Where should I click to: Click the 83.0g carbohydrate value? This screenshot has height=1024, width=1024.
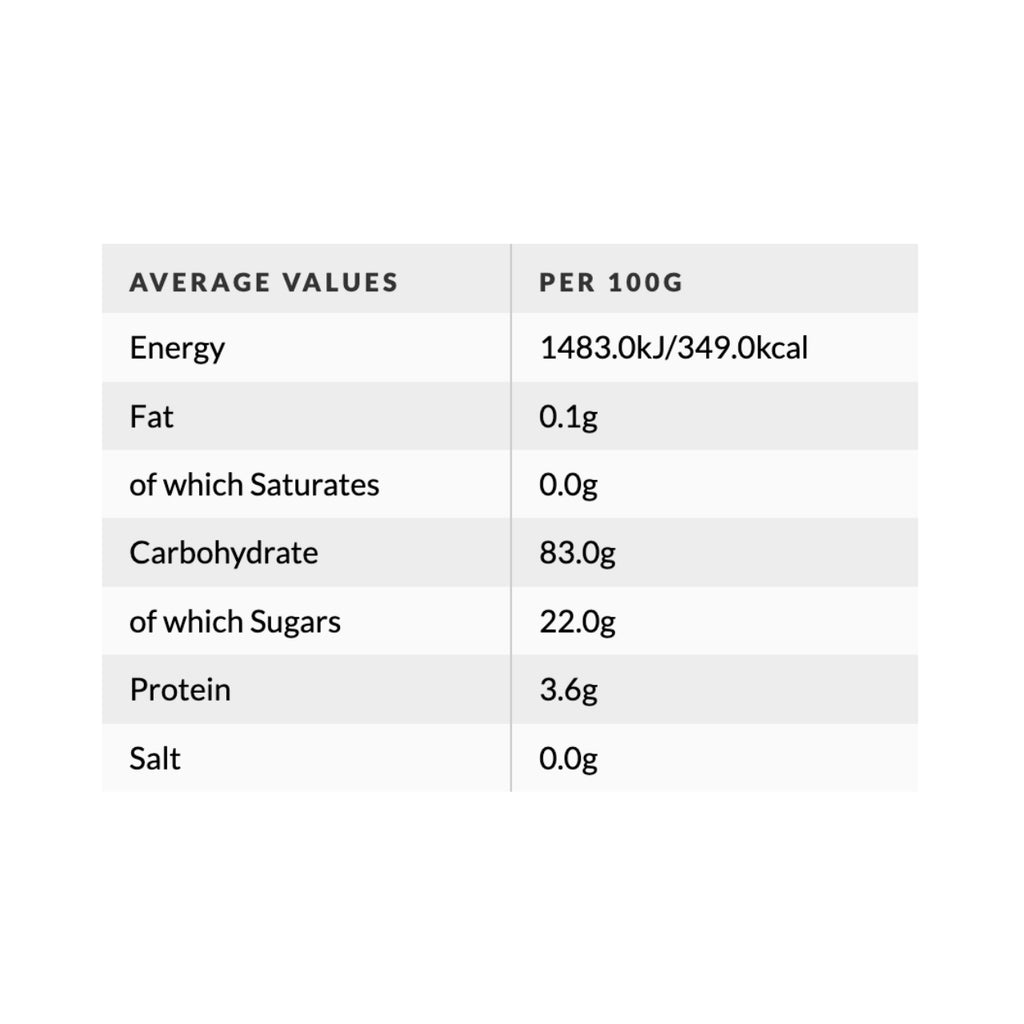(577, 553)
